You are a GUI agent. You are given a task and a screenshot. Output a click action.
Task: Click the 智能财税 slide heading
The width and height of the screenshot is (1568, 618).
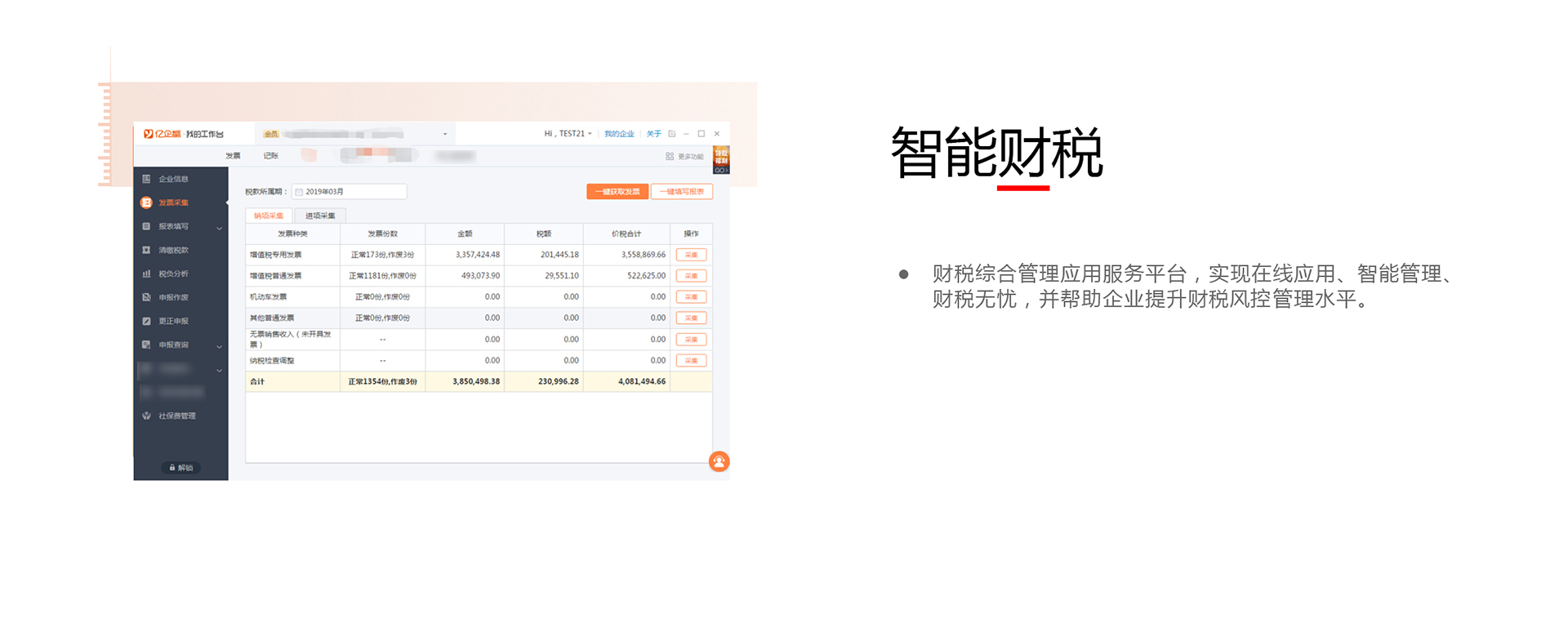coord(996,153)
